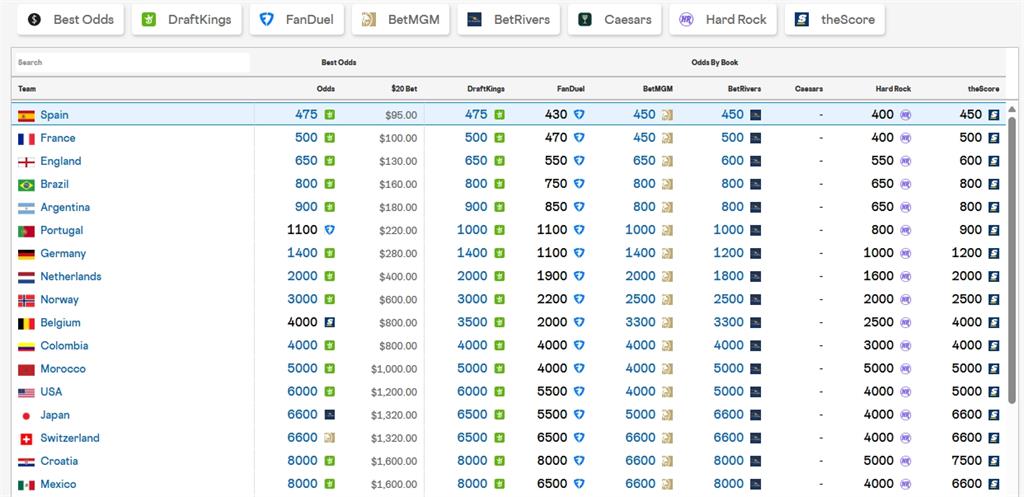
Task: Focus the team Search input field
Action: [133, 63]
